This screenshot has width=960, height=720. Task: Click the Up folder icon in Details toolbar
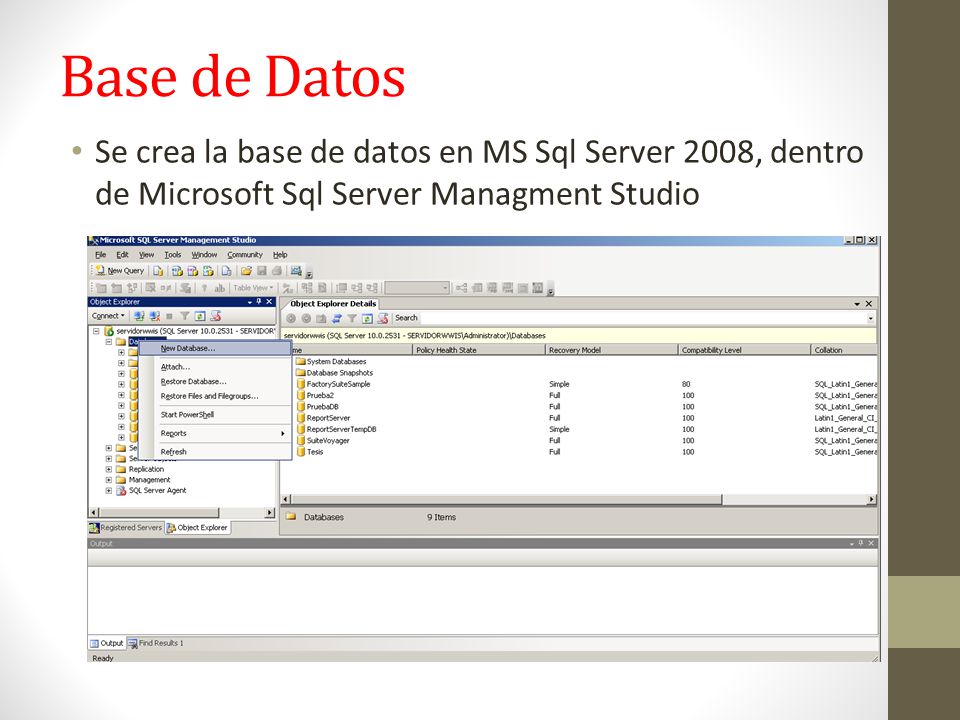[321, 318]
